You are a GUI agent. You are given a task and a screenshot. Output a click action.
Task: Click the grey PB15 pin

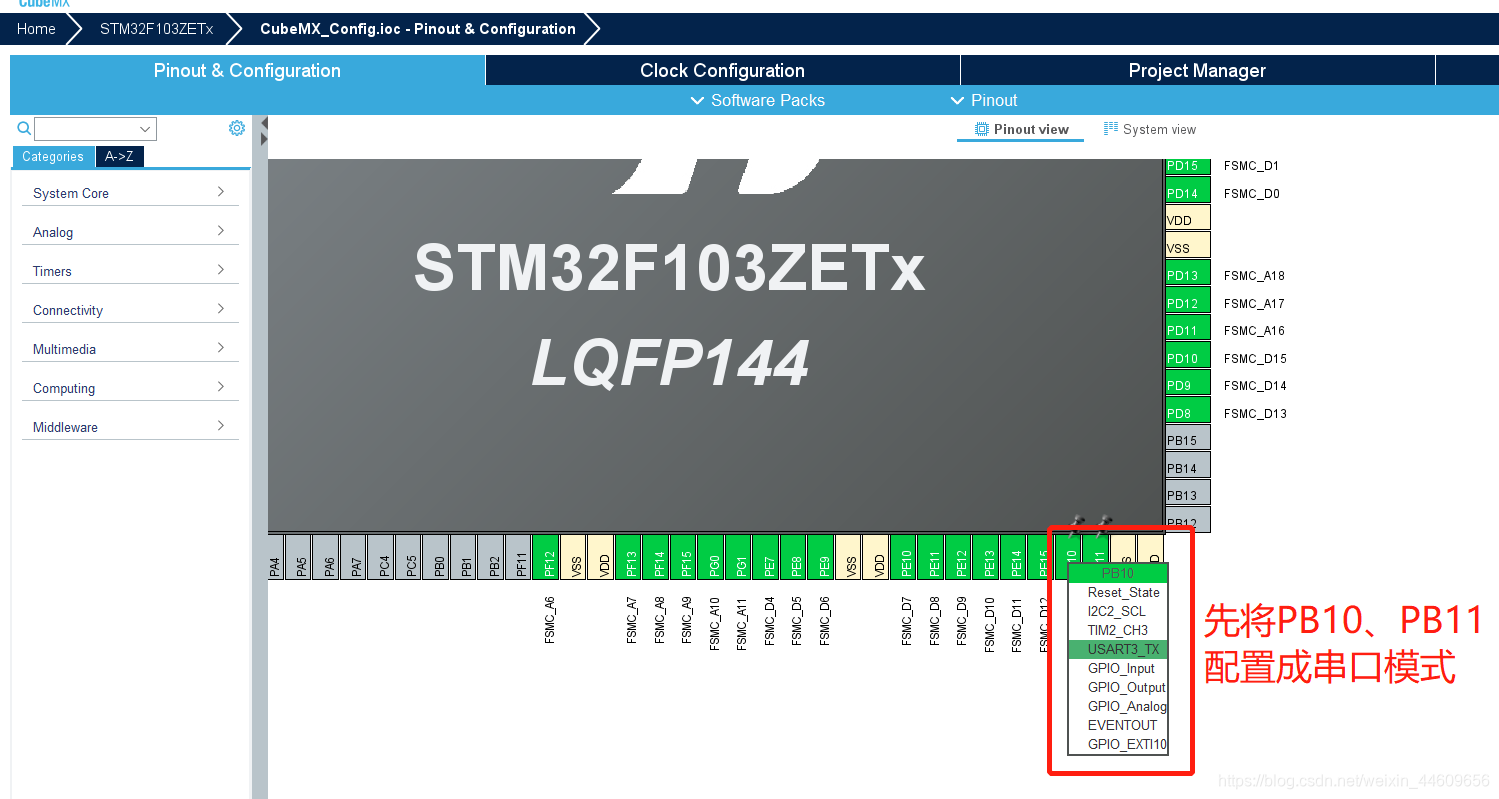[x=1188, y=438]
